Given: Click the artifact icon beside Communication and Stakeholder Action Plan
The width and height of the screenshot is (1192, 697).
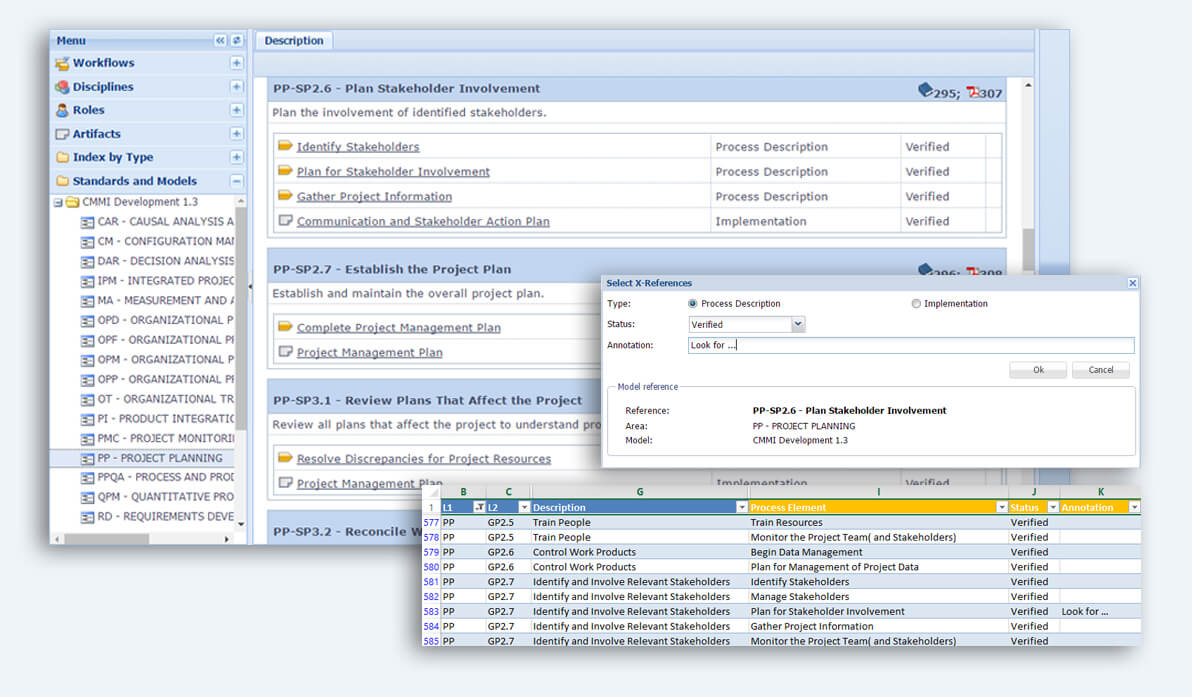Looking at the screenshot, I should 285,221.
